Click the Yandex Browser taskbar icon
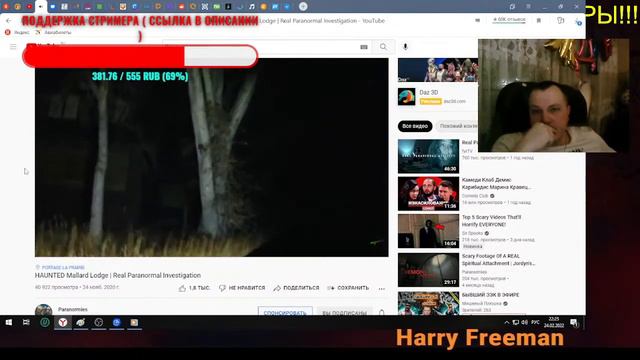Screen dimensions: 640x360 [x=62, y=322]
